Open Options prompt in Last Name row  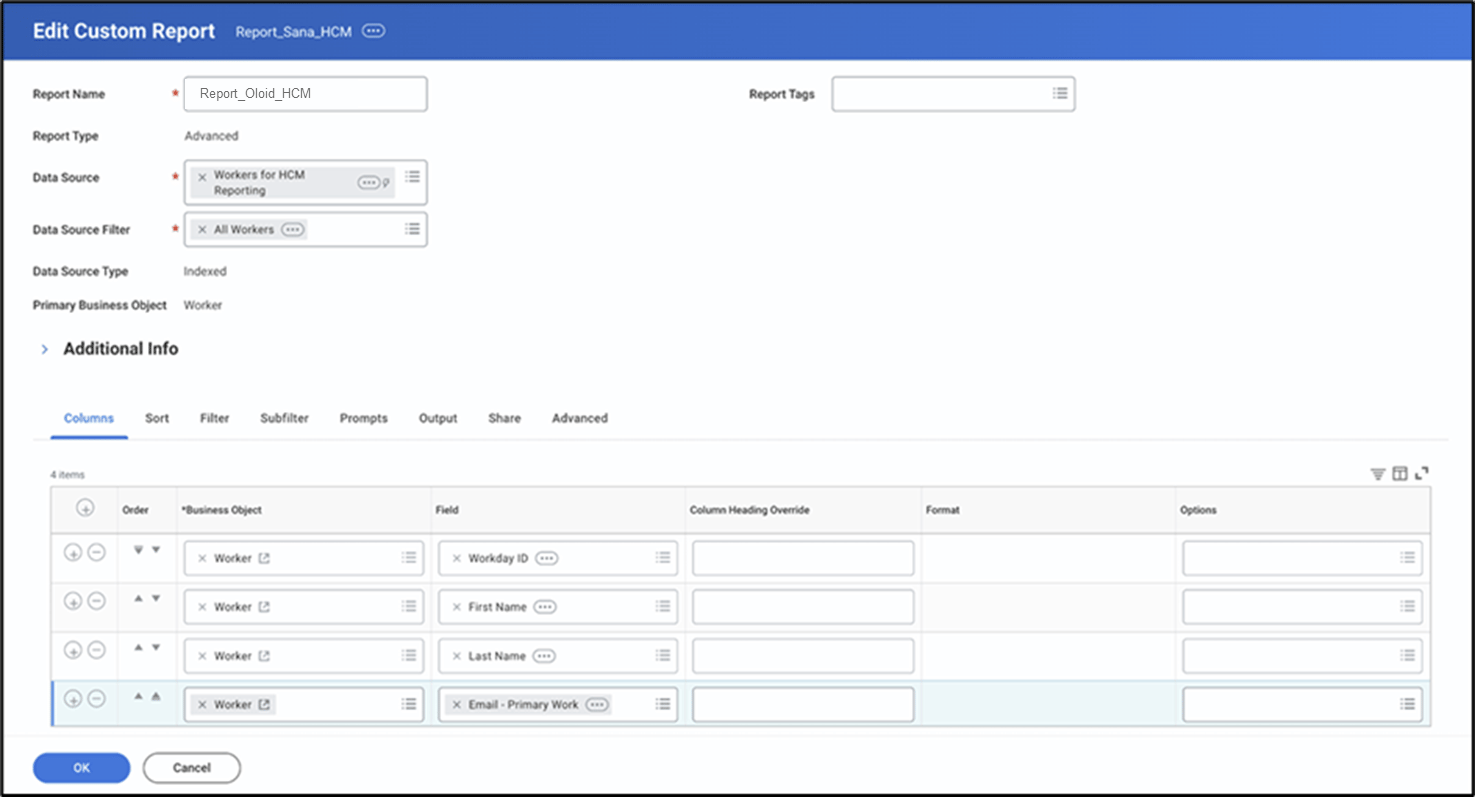pyautogui.click(x=1407, y=655)
